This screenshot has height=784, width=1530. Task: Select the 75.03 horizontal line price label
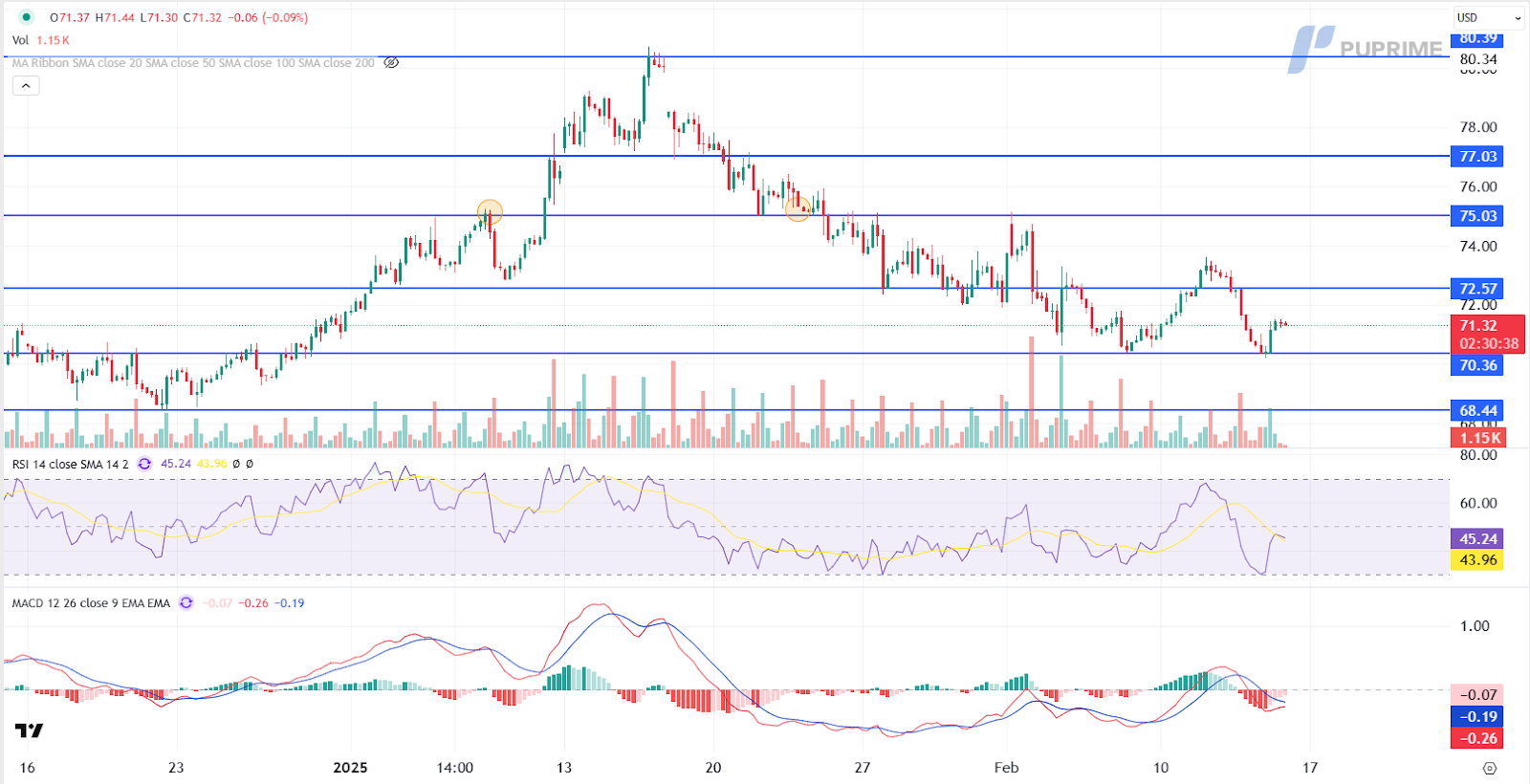(1477, 216)
